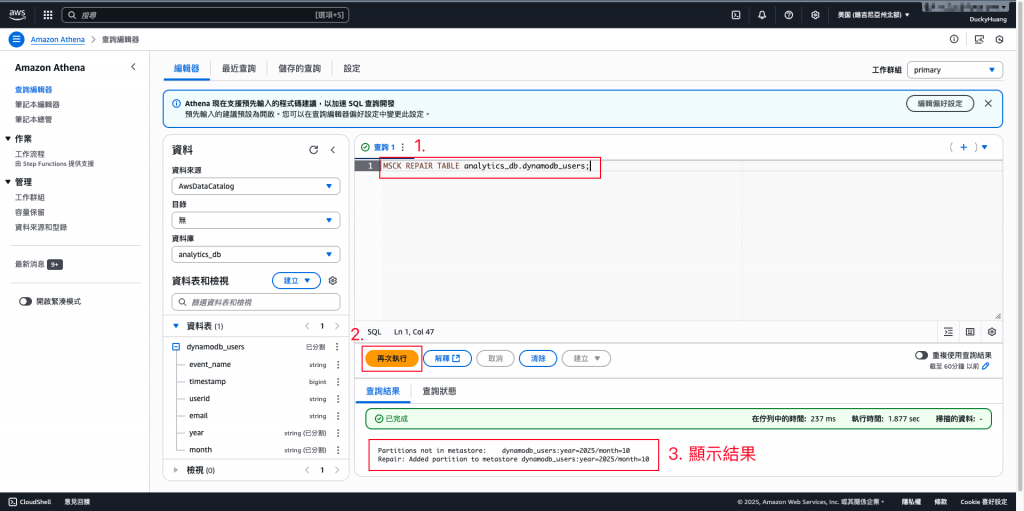Open the analytics_db database dropdown
1024x511 pixels.
[x=255, y=254]
